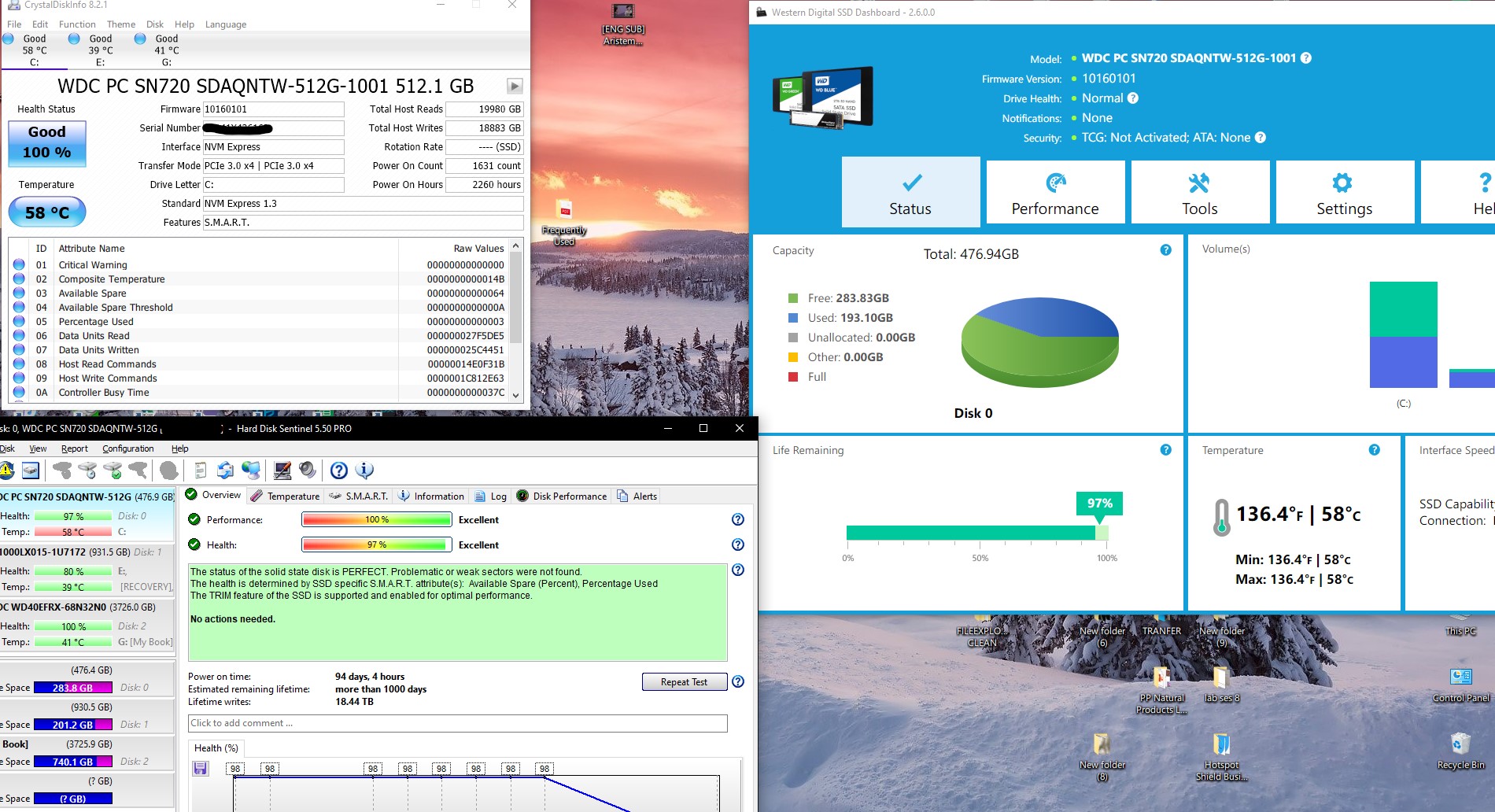Click the disk self-test icon with clock
1495x812 pixels.
[x=87, y=471]
